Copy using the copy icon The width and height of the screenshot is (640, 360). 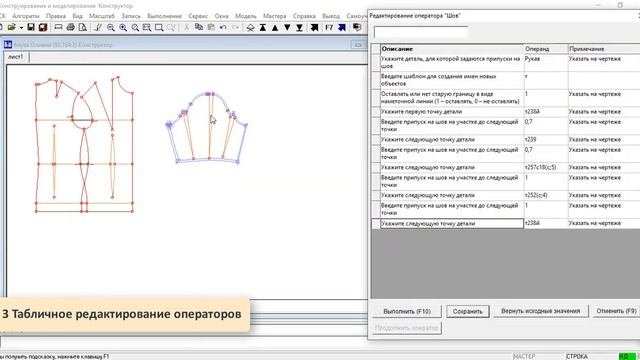pyautogui.click(x=199, y=27)
